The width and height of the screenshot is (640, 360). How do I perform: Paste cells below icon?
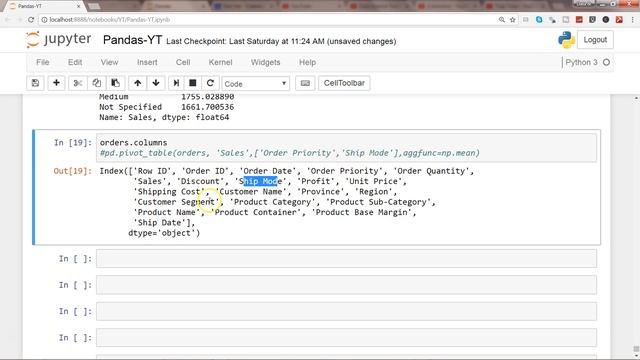click(116, 83)
